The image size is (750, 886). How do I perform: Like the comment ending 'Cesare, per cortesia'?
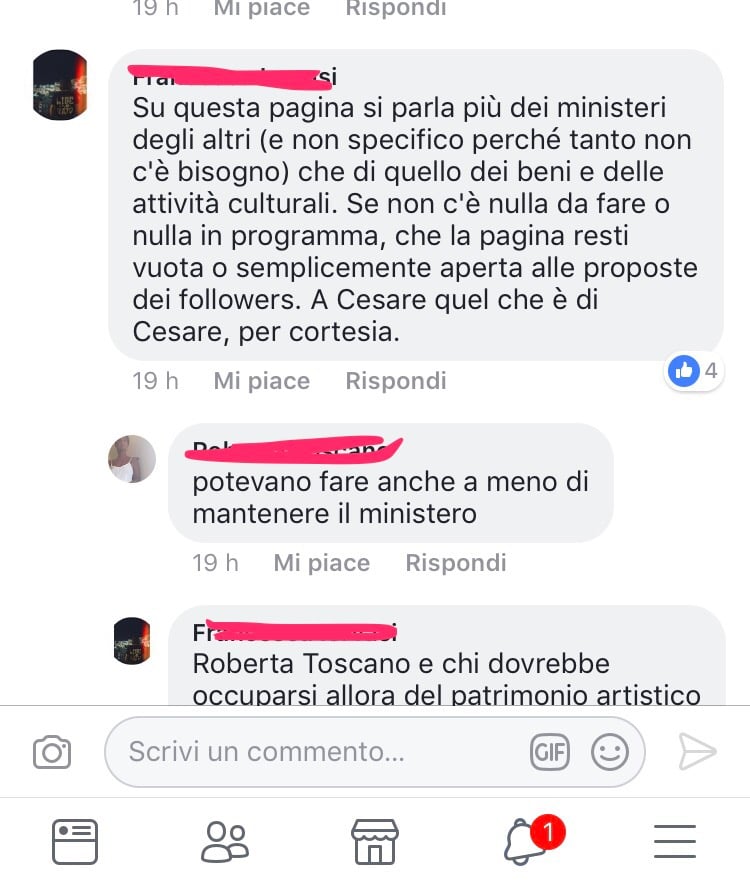(x=262, y=381)
